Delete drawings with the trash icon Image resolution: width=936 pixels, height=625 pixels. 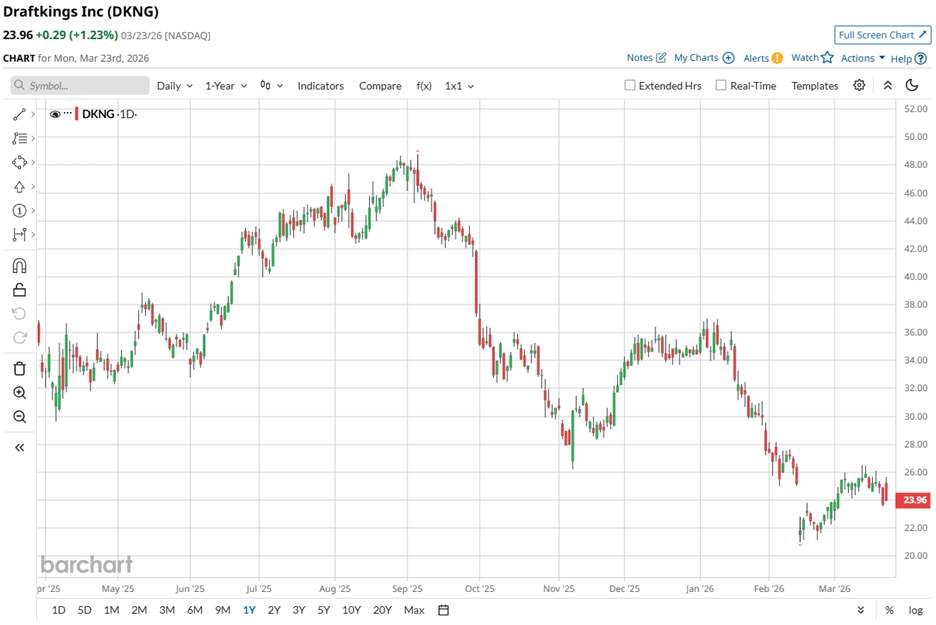(19, 368)
